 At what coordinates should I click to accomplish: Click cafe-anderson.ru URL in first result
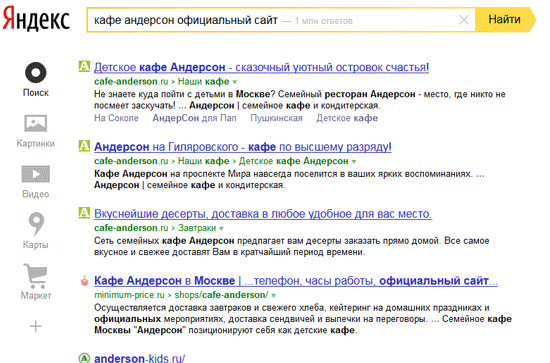pyautogui.click(x=131, y=81)
